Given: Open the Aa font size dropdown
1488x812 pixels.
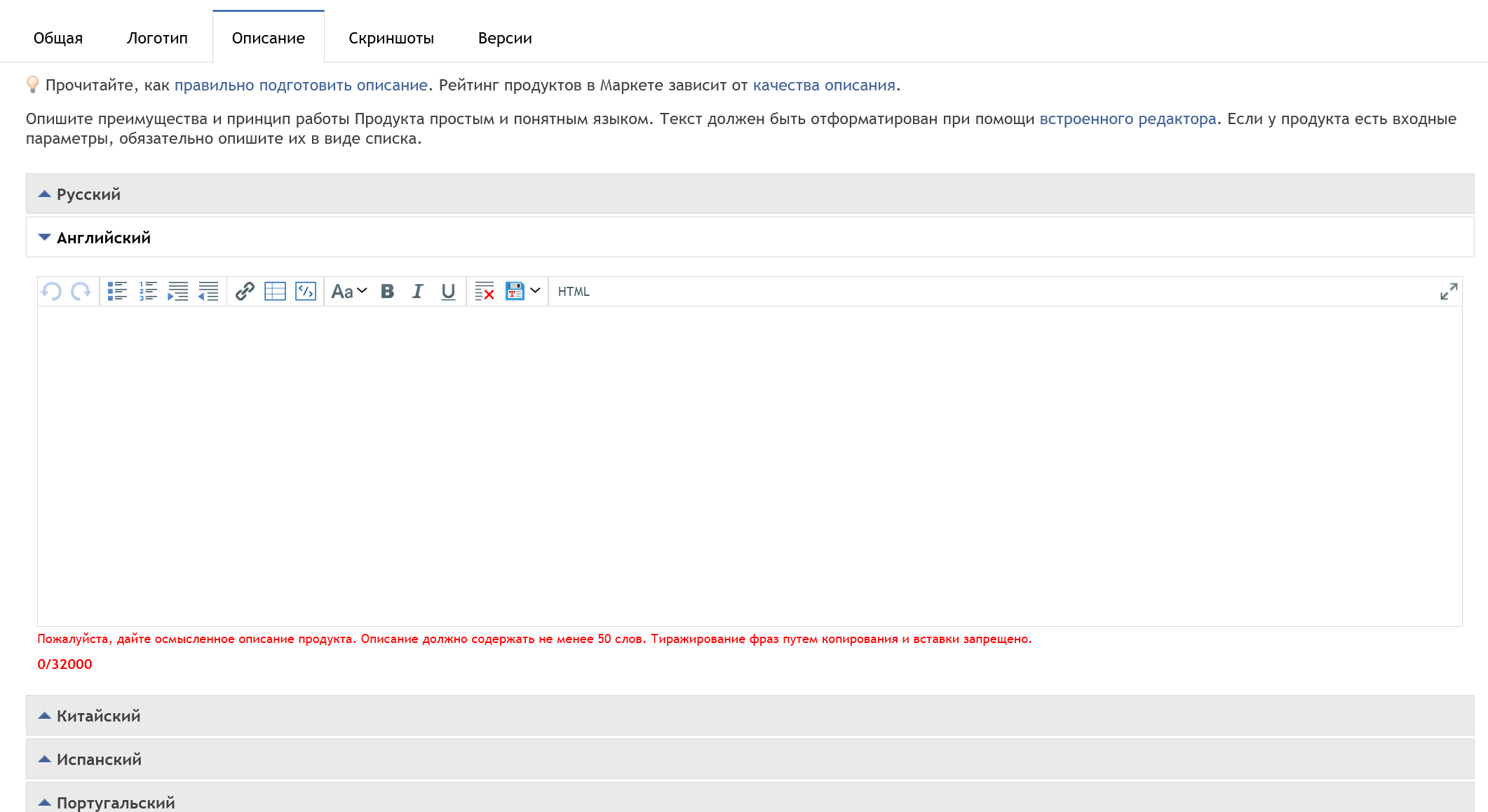Looking at the screenshot, I should pos(349,291).
